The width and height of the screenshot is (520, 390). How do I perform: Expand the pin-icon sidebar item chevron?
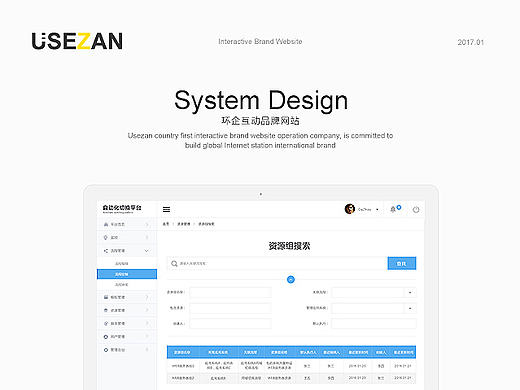pyautogui.click(x=147, y=237)
